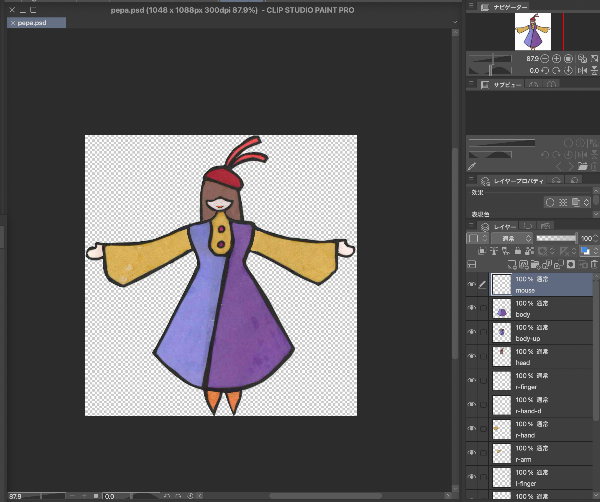Click the Navigator preview thumbnail
This screenshot has width=600, height=502.
(x=532, y=32)
